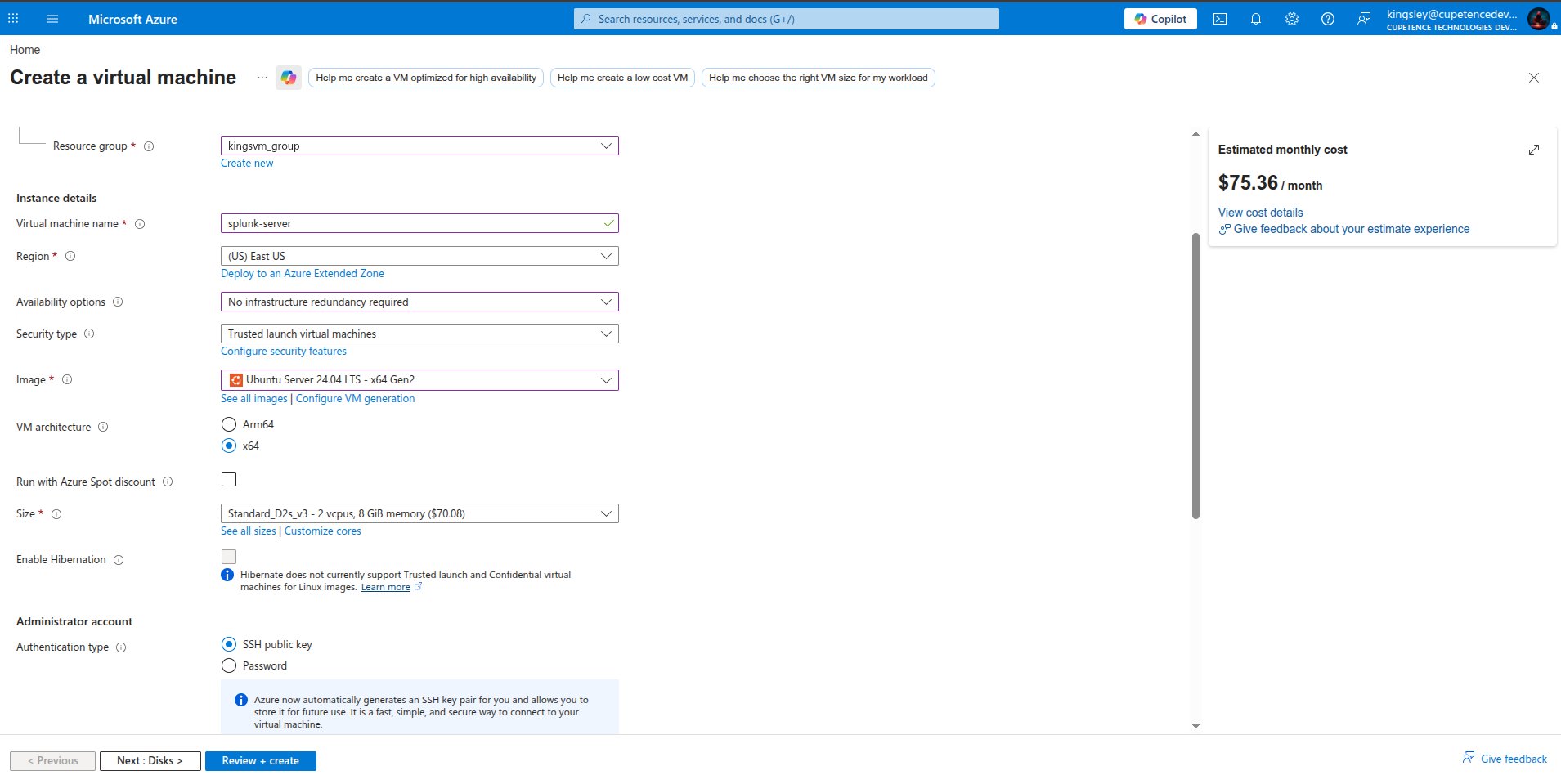Click Customize cores link
This screenshot has height=784, width=1561.
[x=322, y=531]
